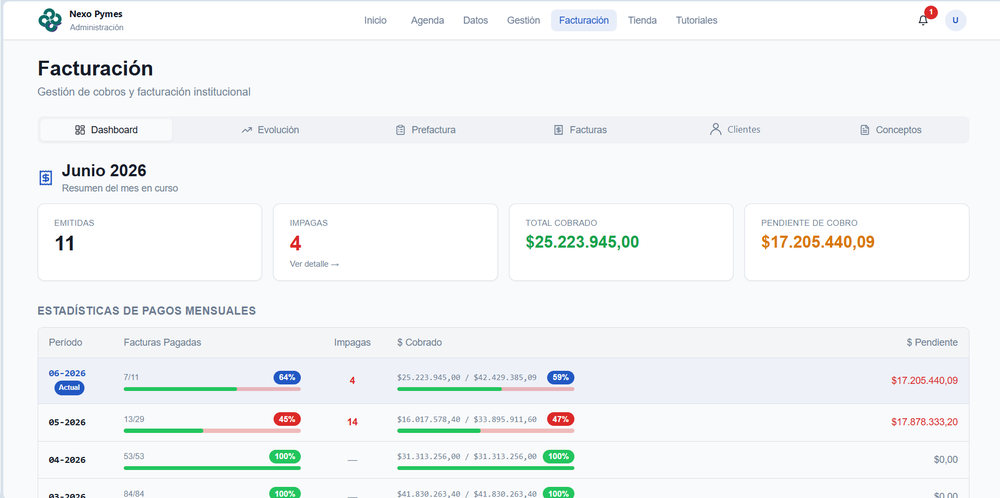The height and width of the screenshot is (498, 1000).
Task: Click the 7/11 paid invoices count
Action: [x=131, y=377]
